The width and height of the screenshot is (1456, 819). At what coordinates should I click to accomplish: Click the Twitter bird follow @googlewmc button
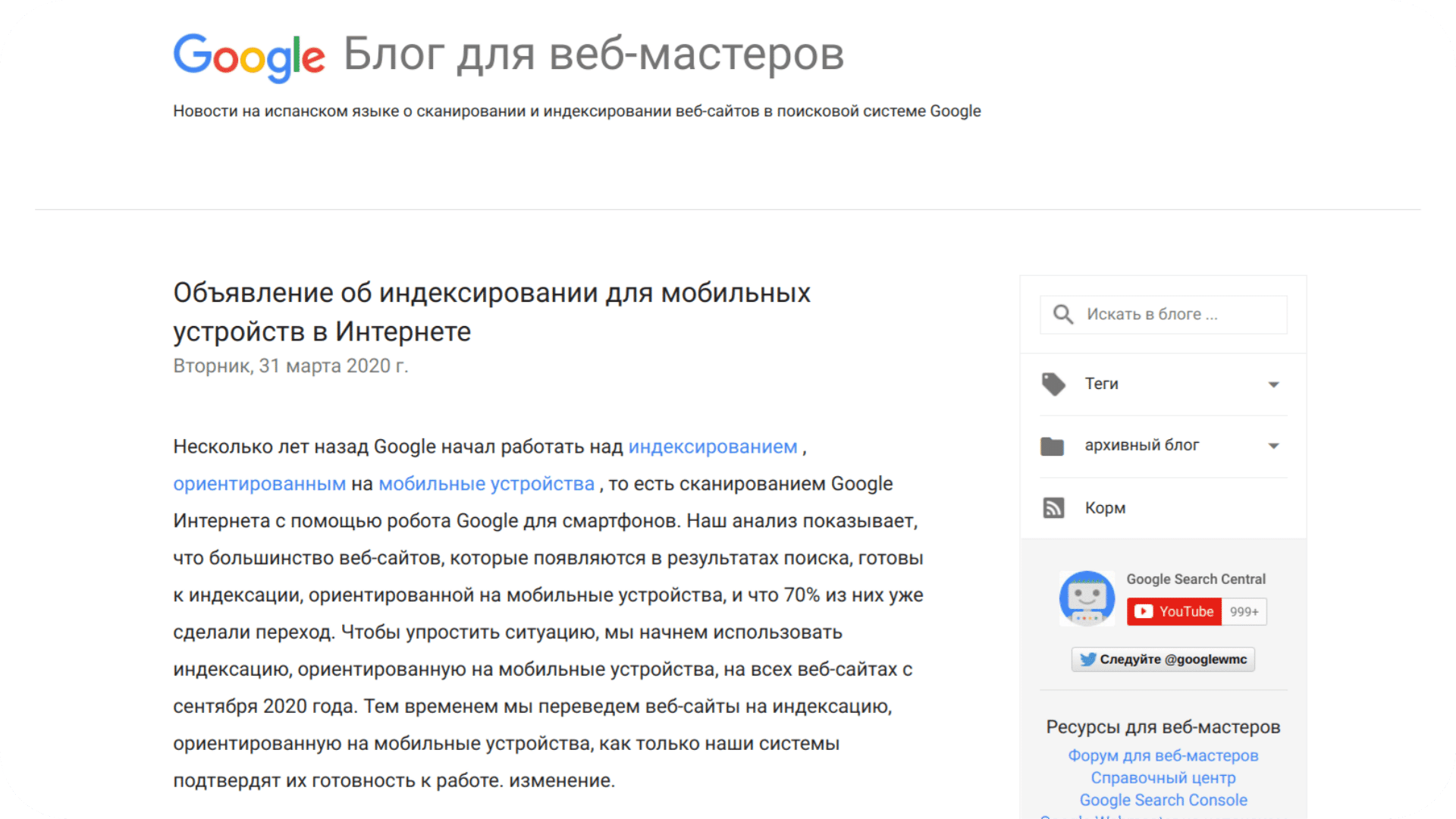1163,660
